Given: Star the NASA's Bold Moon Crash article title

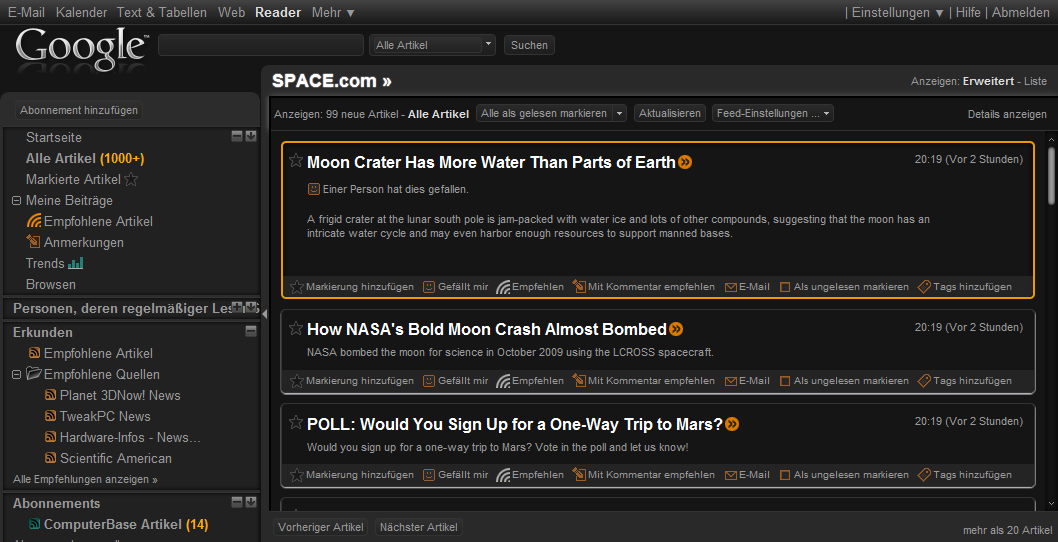Looking at the screenshot, I should point(296,328).
